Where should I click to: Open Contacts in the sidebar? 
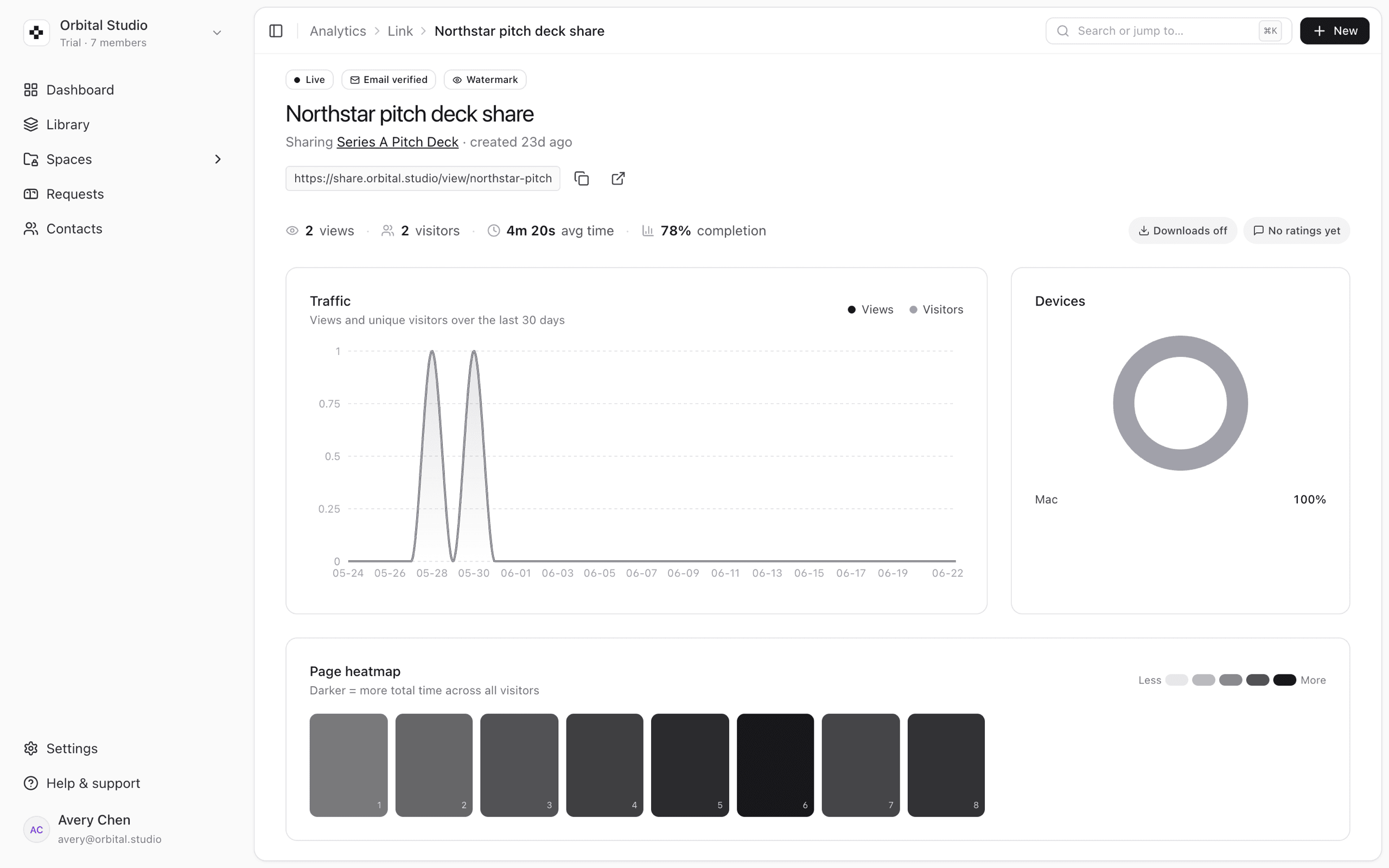click(x=123, y=228)
